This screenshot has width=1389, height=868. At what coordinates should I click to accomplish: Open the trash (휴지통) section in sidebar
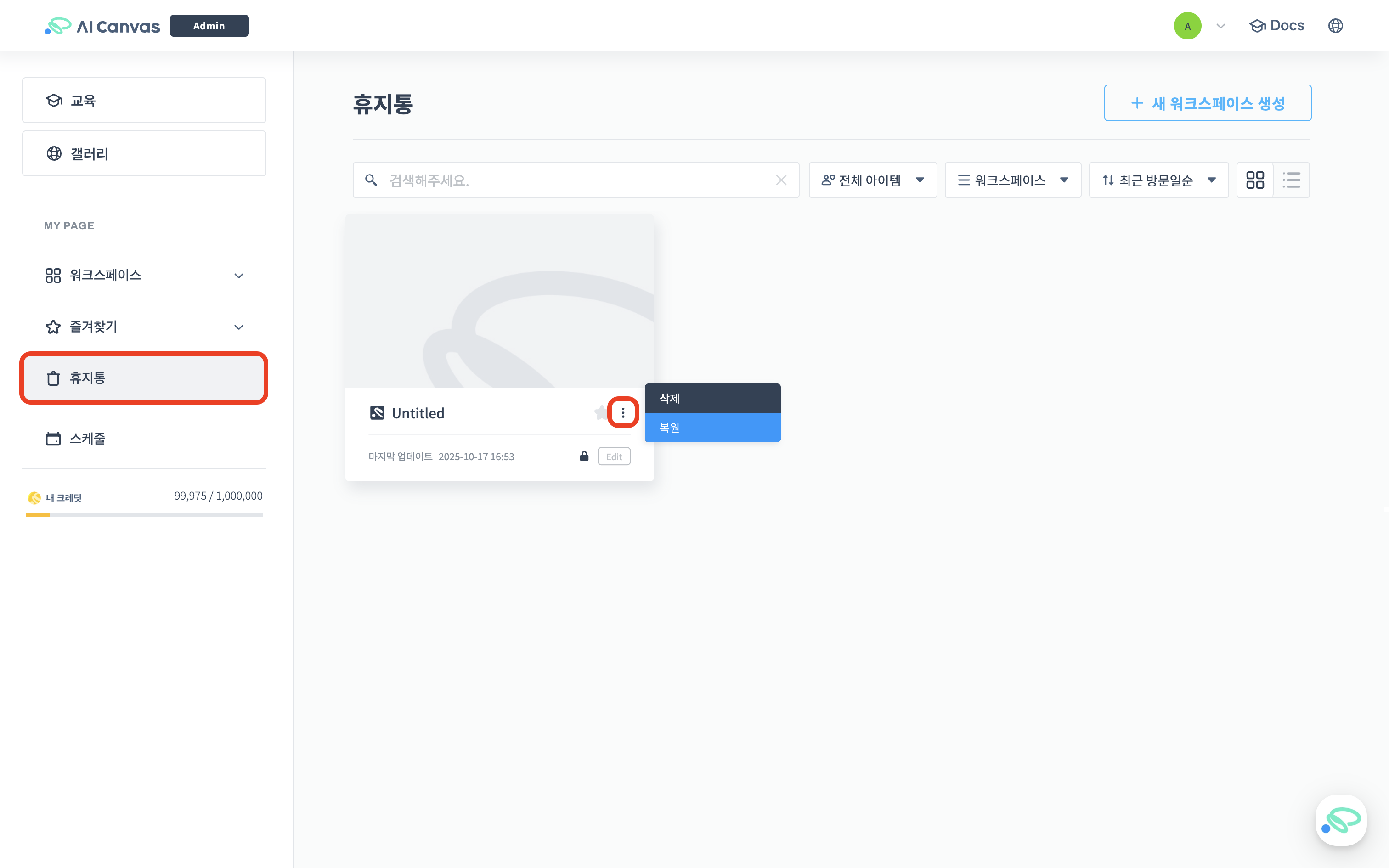click(x=143, y=378)
